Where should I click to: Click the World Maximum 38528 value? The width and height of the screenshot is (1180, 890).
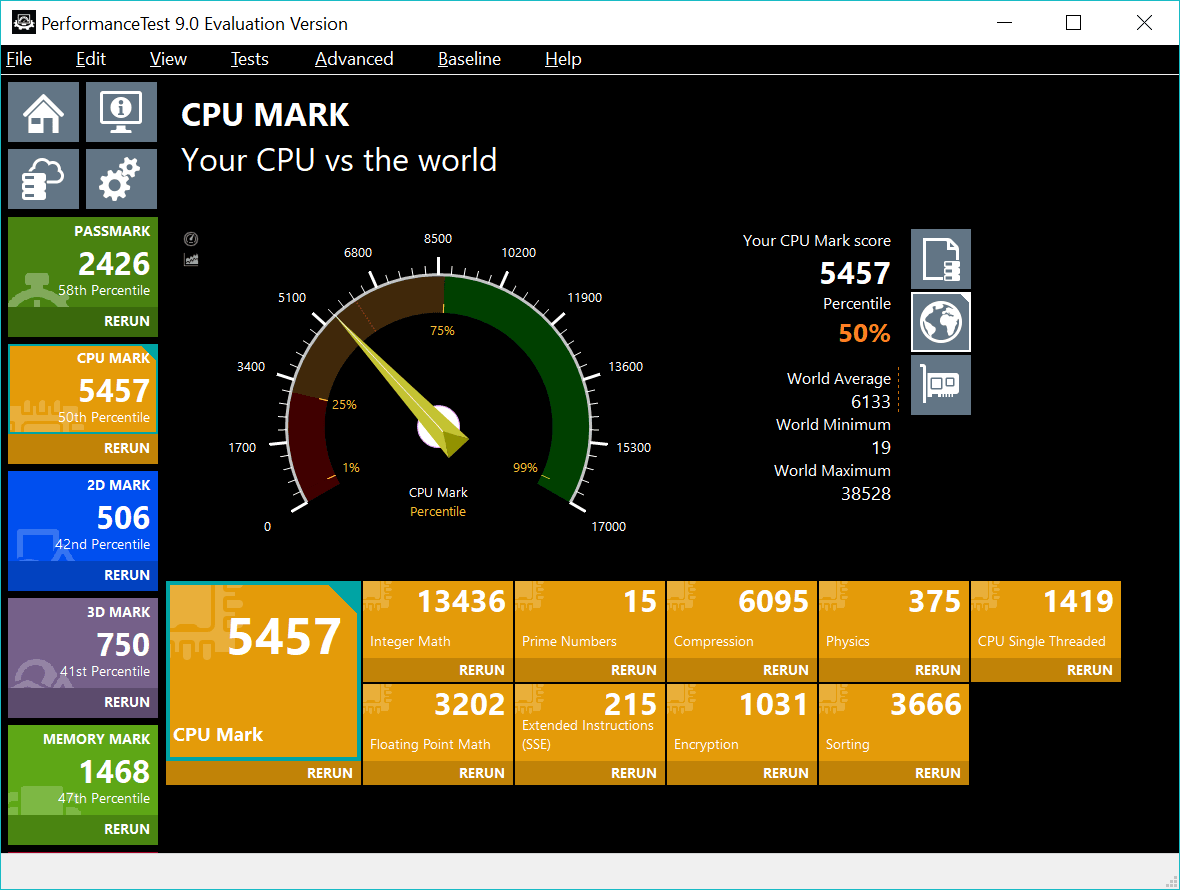point(865,494)
